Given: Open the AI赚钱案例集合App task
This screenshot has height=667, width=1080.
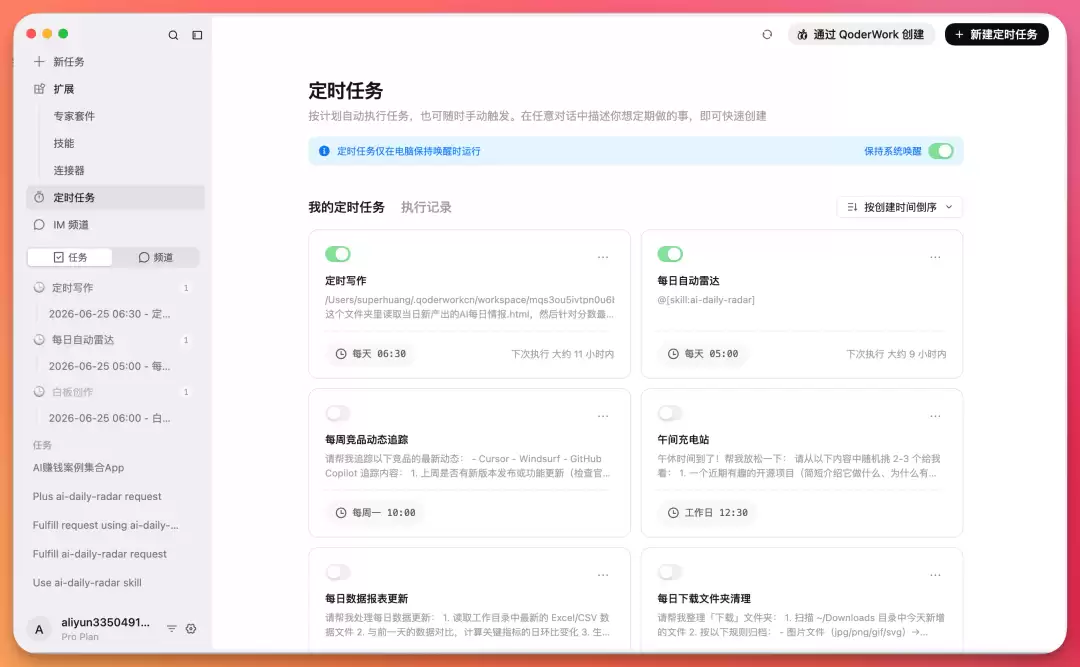Looking at the screenshot, I should point(79,467).
